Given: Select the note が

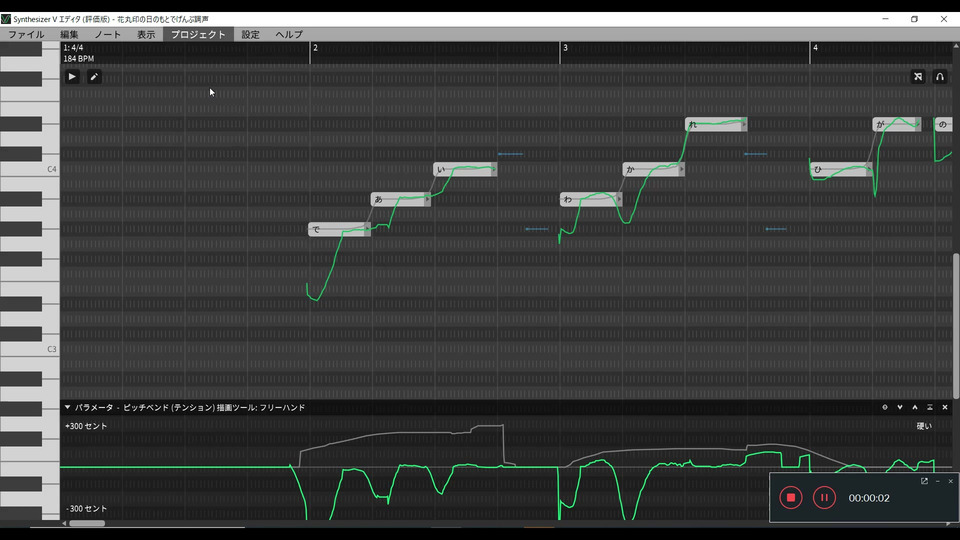Looking at the screenshot, I should [x=897, y=124].
